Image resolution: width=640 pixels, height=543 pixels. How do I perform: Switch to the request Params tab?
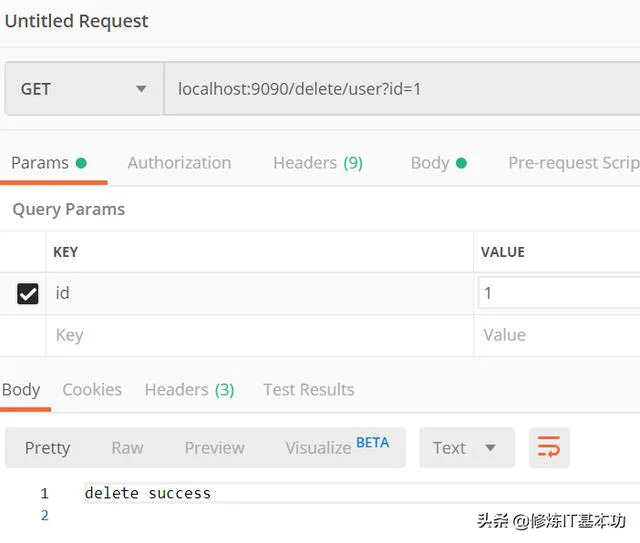point(49,163)
